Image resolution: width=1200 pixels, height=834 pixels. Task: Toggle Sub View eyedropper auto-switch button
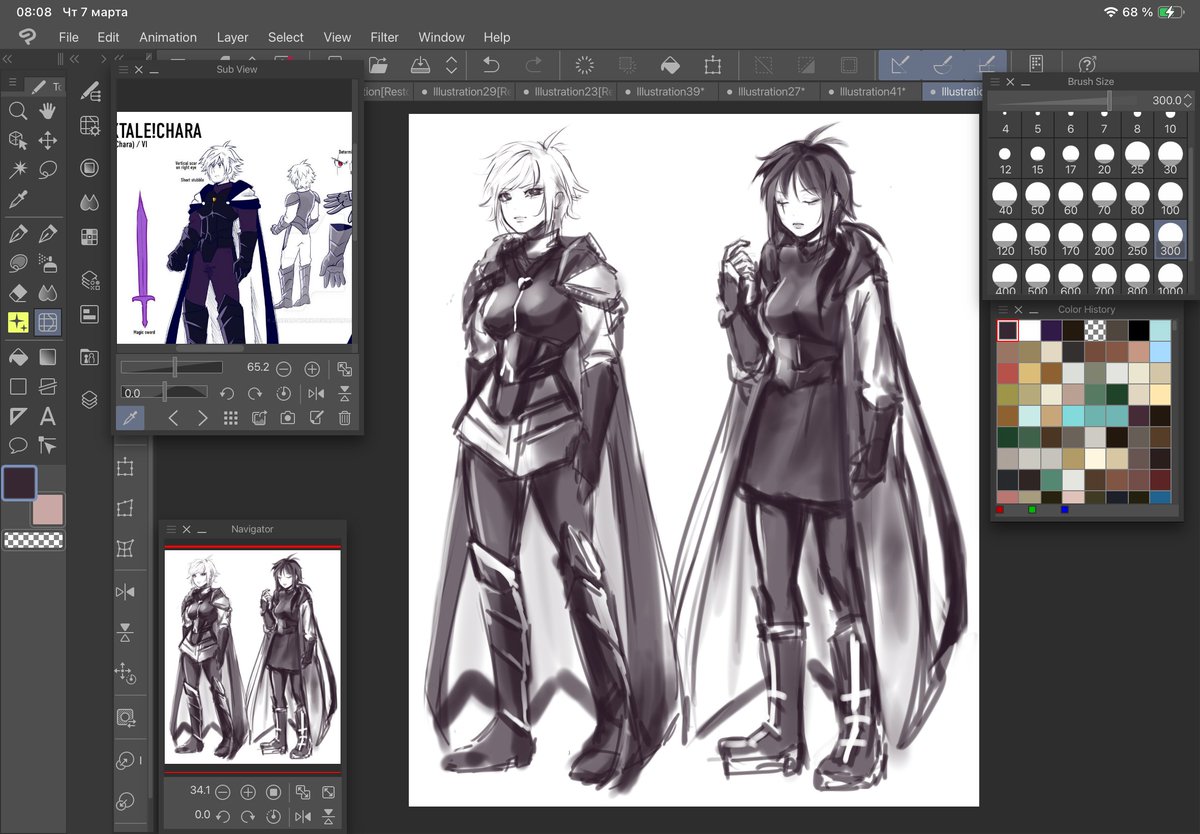tap(130, 418)
